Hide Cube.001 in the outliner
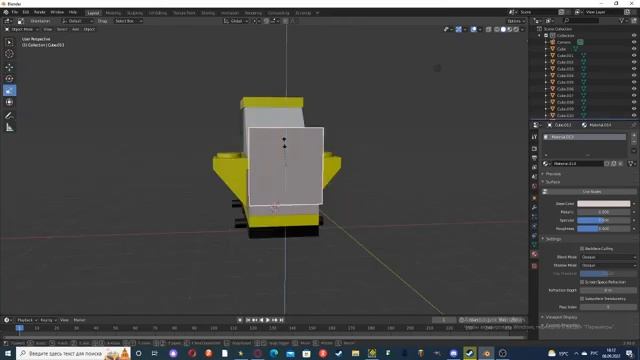 pos(634,56)
